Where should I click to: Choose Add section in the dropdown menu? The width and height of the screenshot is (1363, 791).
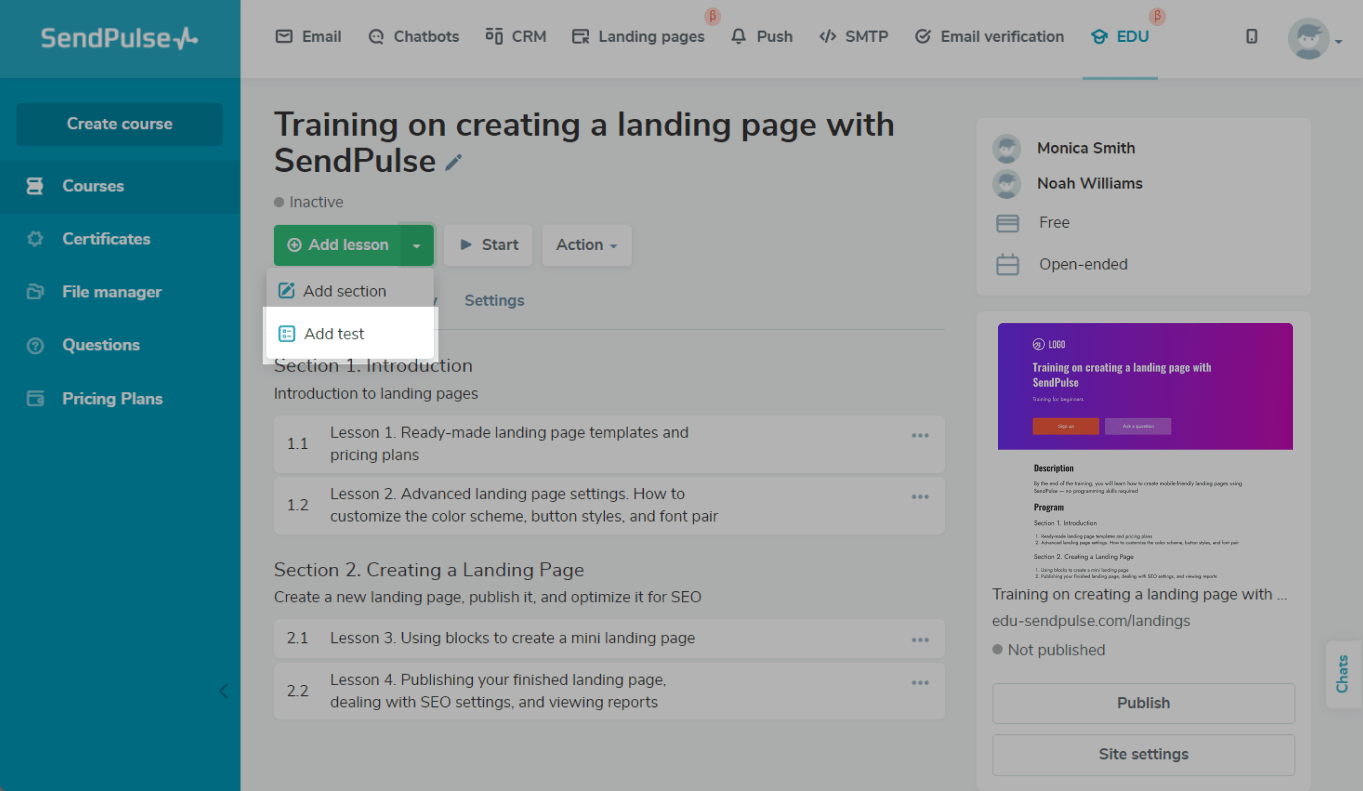click(344, 291)
